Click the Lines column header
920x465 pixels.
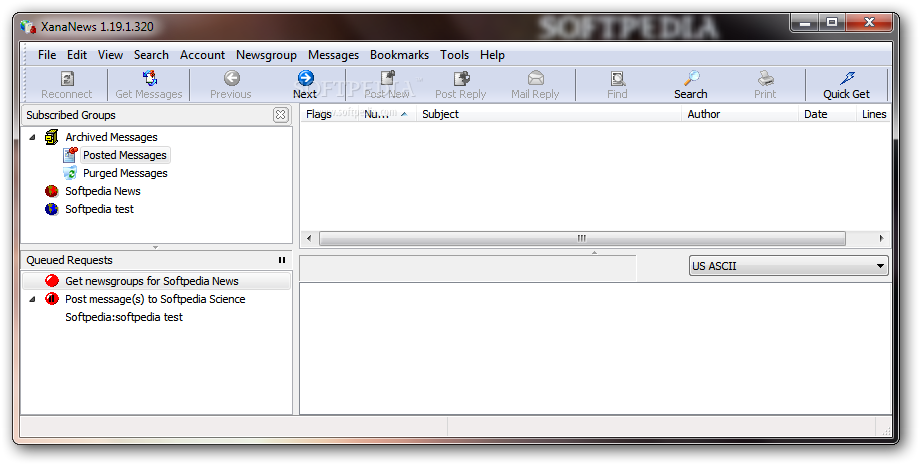coord(874,114)
